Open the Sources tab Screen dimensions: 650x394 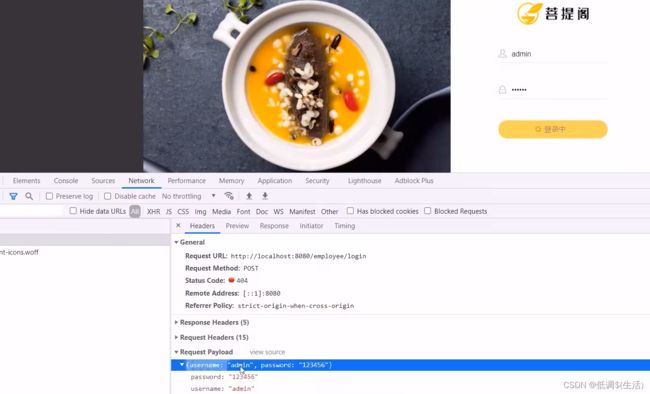(103, 181)
